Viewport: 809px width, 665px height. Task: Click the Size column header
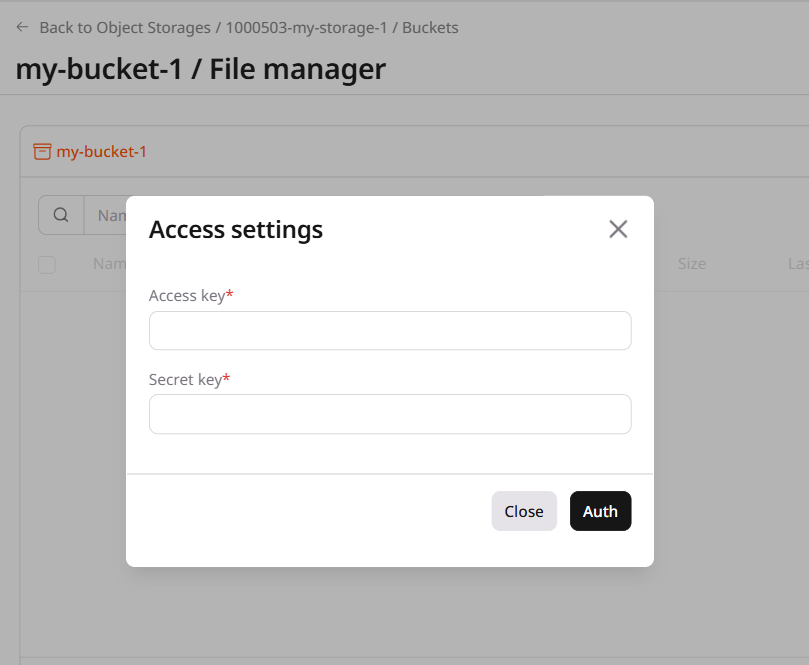pos(692,264)
